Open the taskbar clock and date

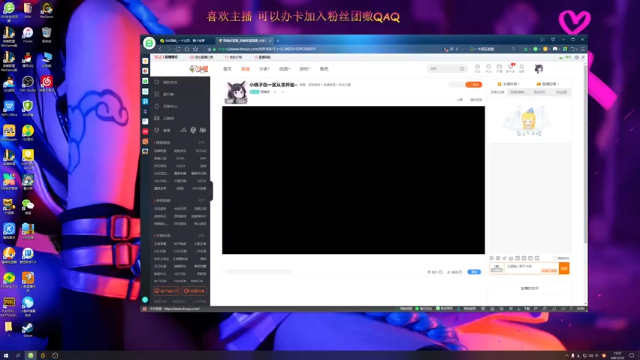tap(617, 356)
